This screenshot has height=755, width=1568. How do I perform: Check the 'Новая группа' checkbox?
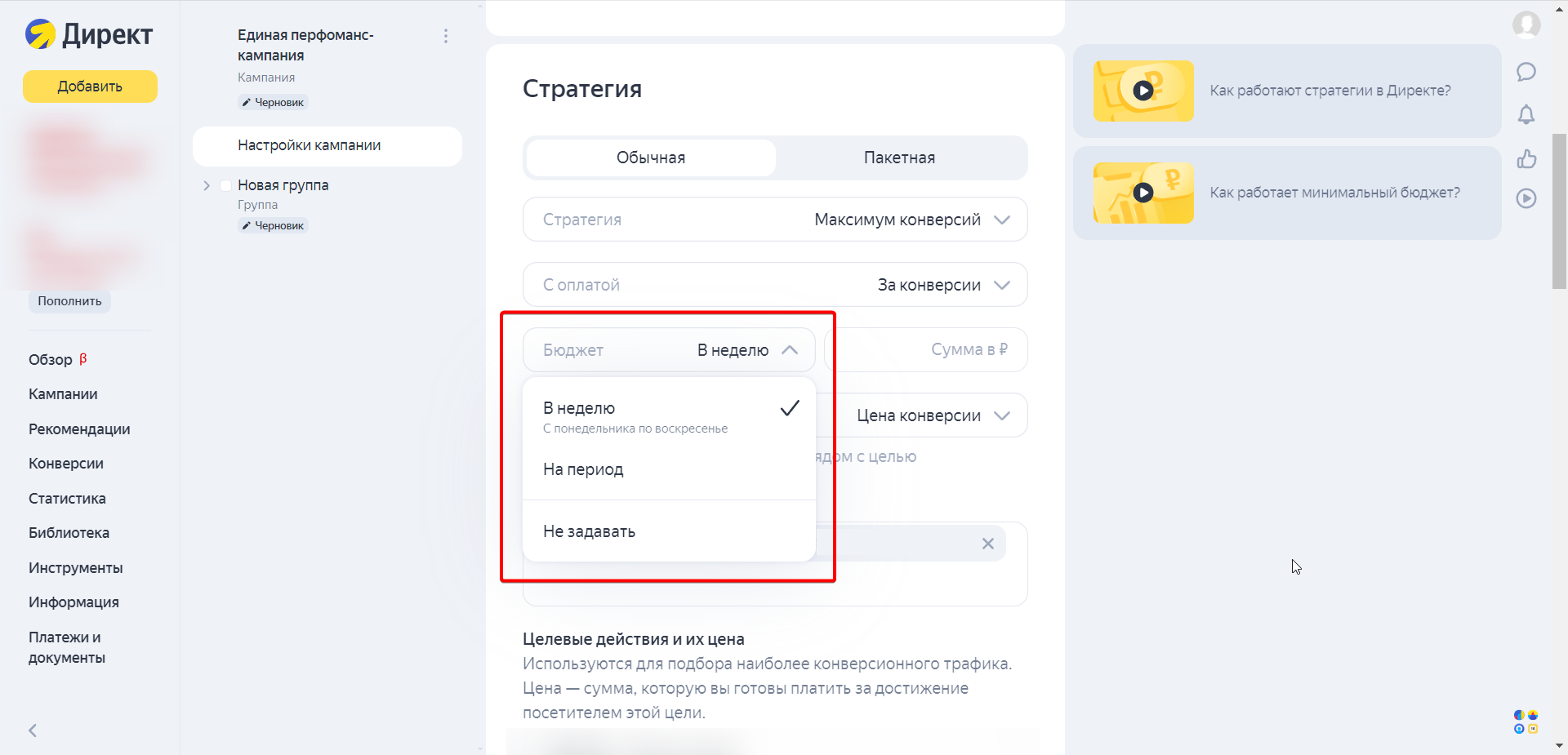point(226,185)
